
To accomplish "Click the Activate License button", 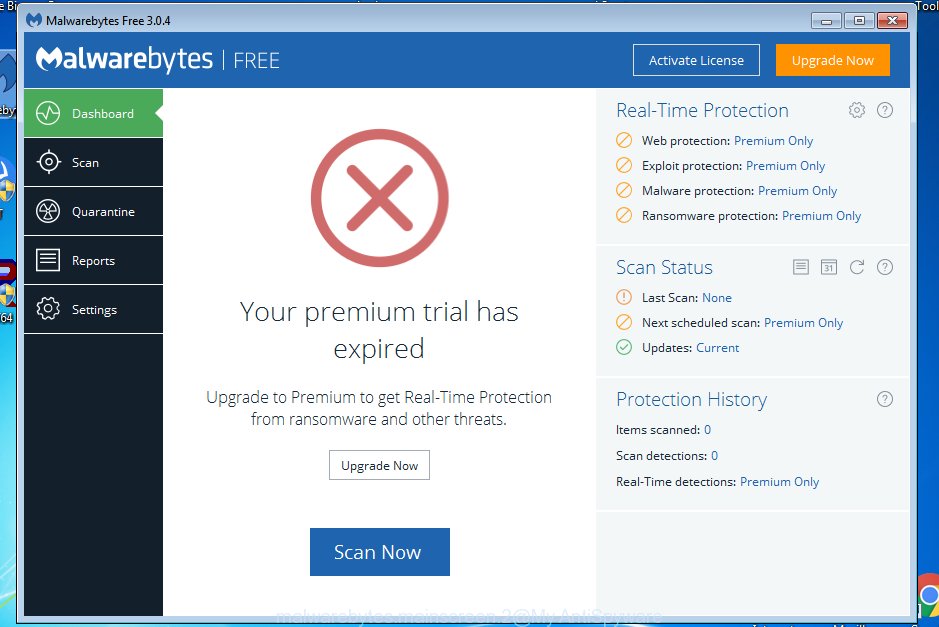I will tap(695, 60).
